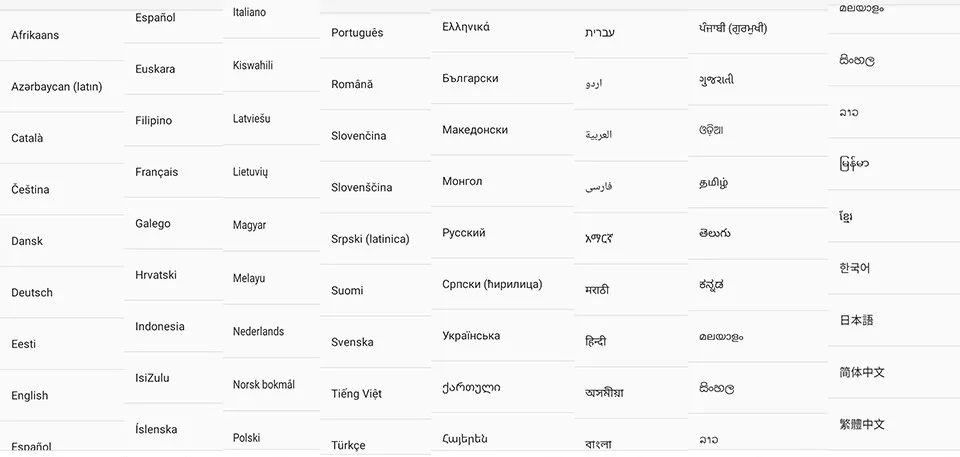This screenshot has height=457, width=960.
Task: Choose Tiếng Việt from the list
Action: tap(375, 393)
